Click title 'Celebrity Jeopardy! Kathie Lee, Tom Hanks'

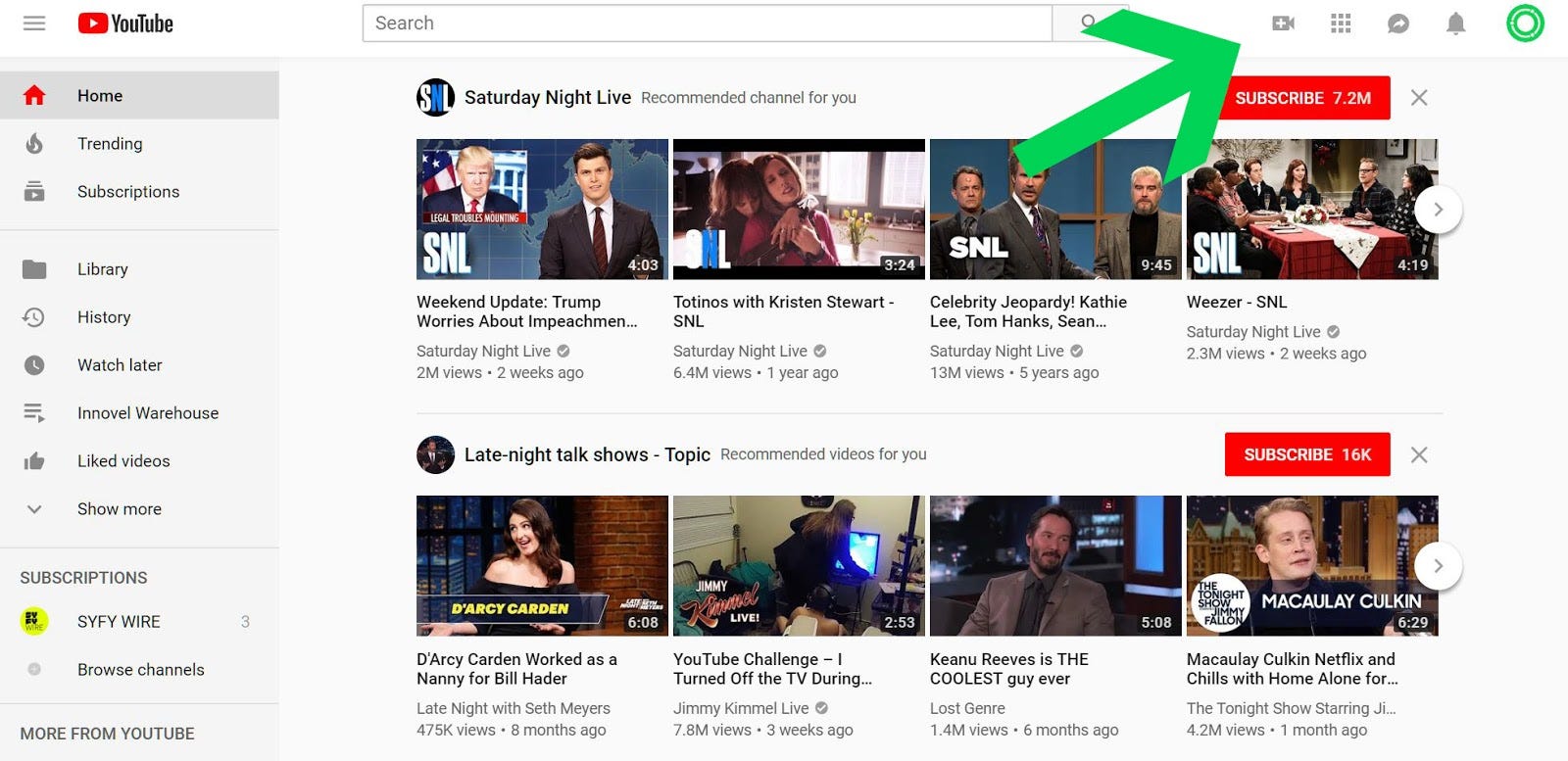click(x=1029, y=311)
